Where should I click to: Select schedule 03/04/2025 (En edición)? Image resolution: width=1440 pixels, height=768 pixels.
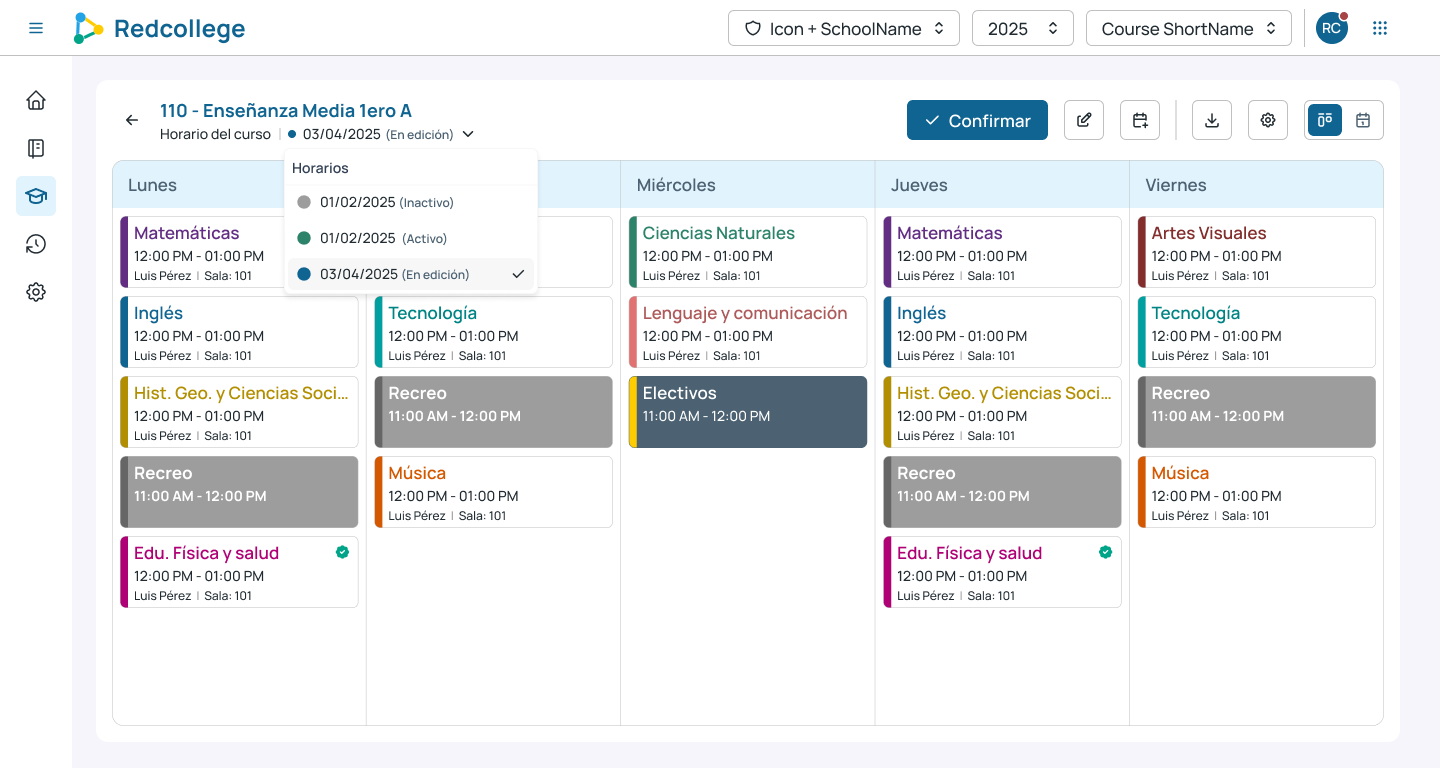(x=411, y=274)
